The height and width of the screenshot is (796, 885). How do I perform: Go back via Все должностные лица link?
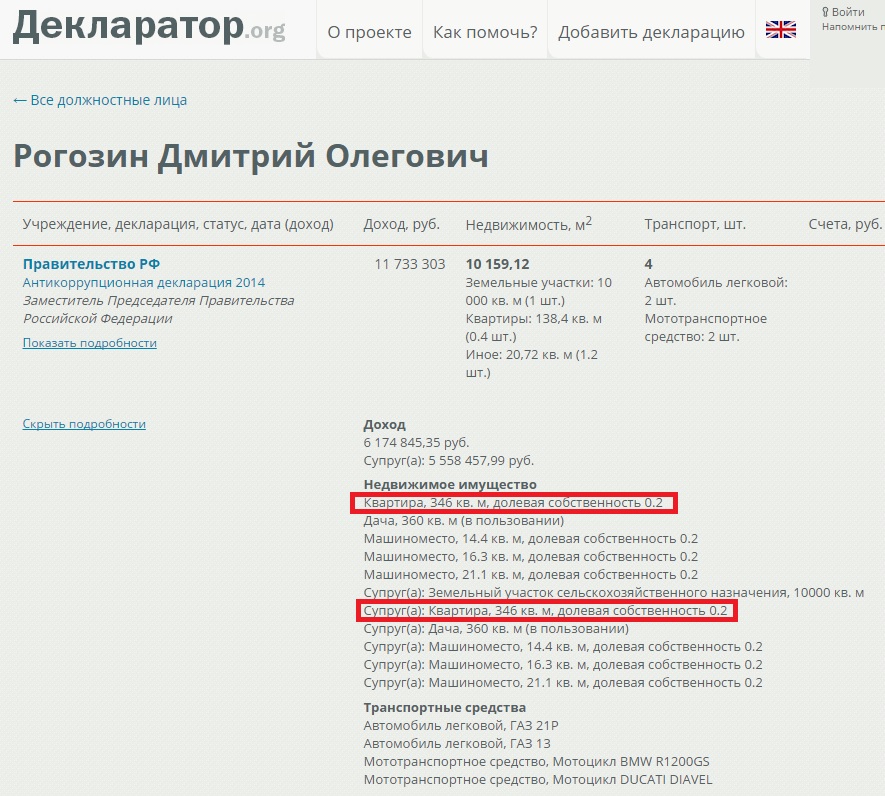[x=100, y=100]
